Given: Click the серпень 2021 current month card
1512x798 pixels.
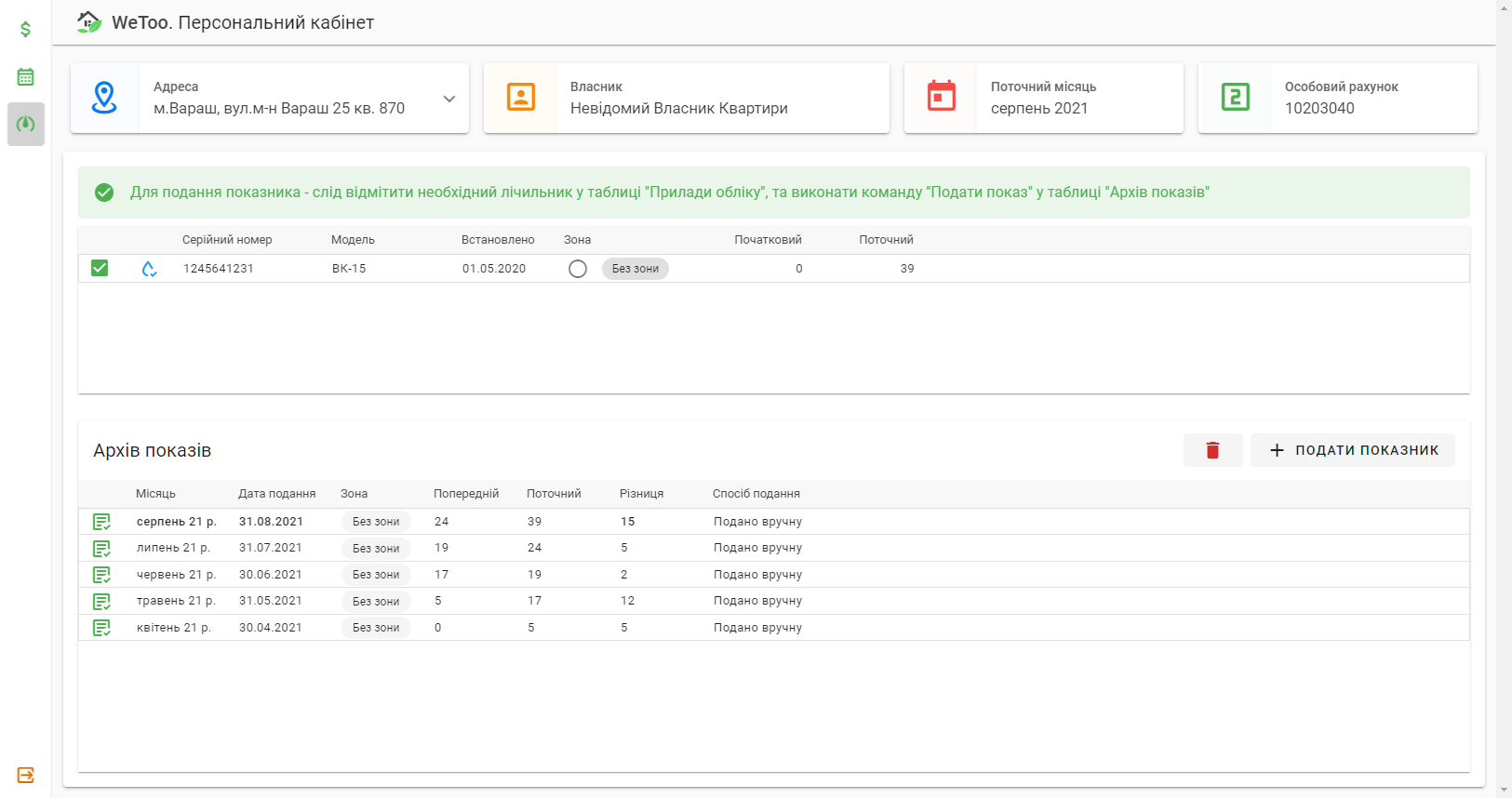Looking at the screenshot, I should pos(1044,99).
